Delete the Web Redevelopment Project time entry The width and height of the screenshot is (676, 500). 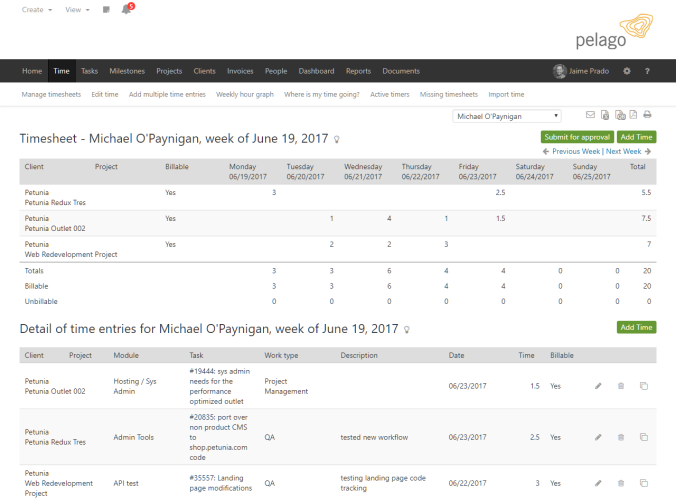click(621, 483)
